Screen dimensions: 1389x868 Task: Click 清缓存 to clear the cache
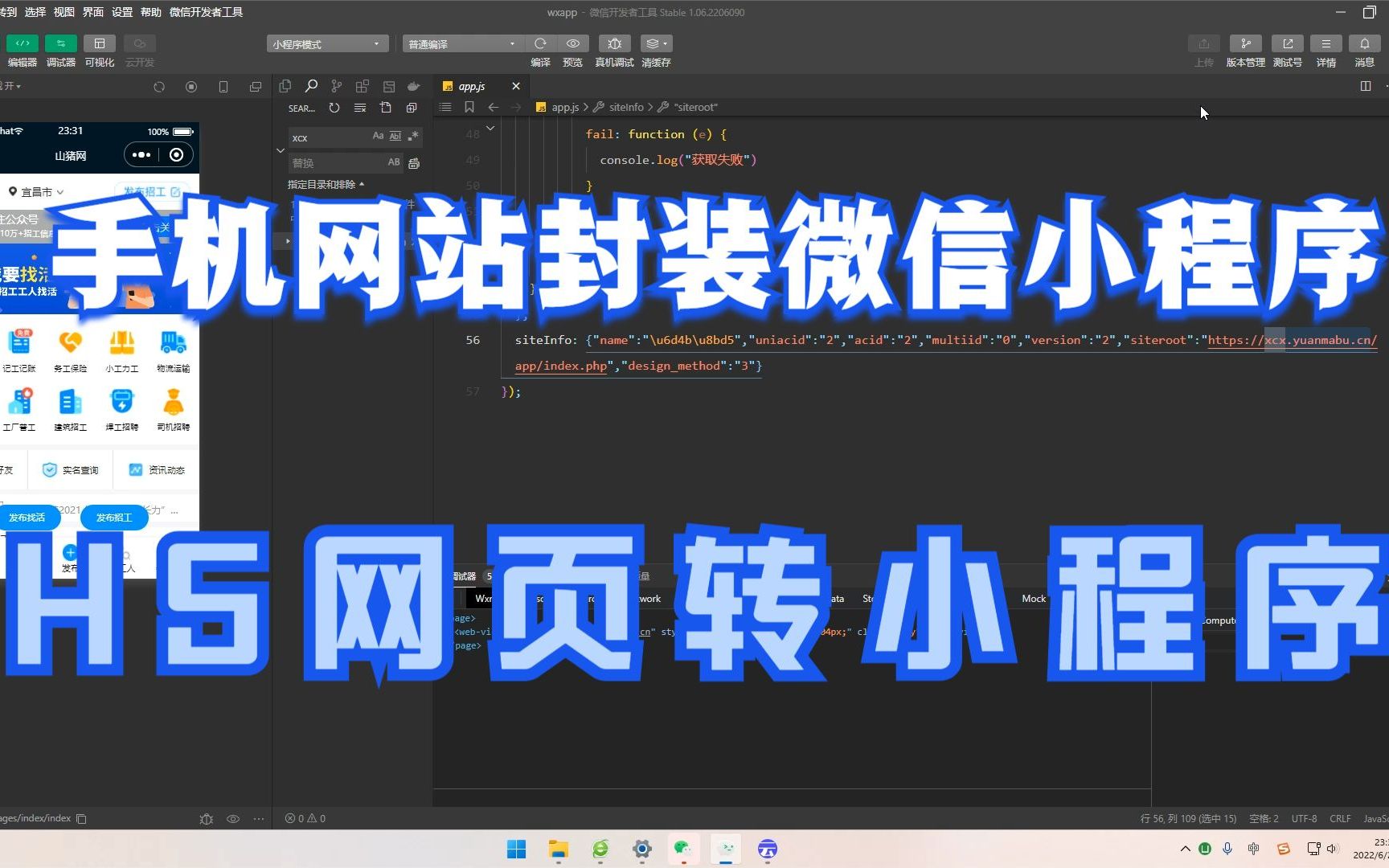point(655,44)
